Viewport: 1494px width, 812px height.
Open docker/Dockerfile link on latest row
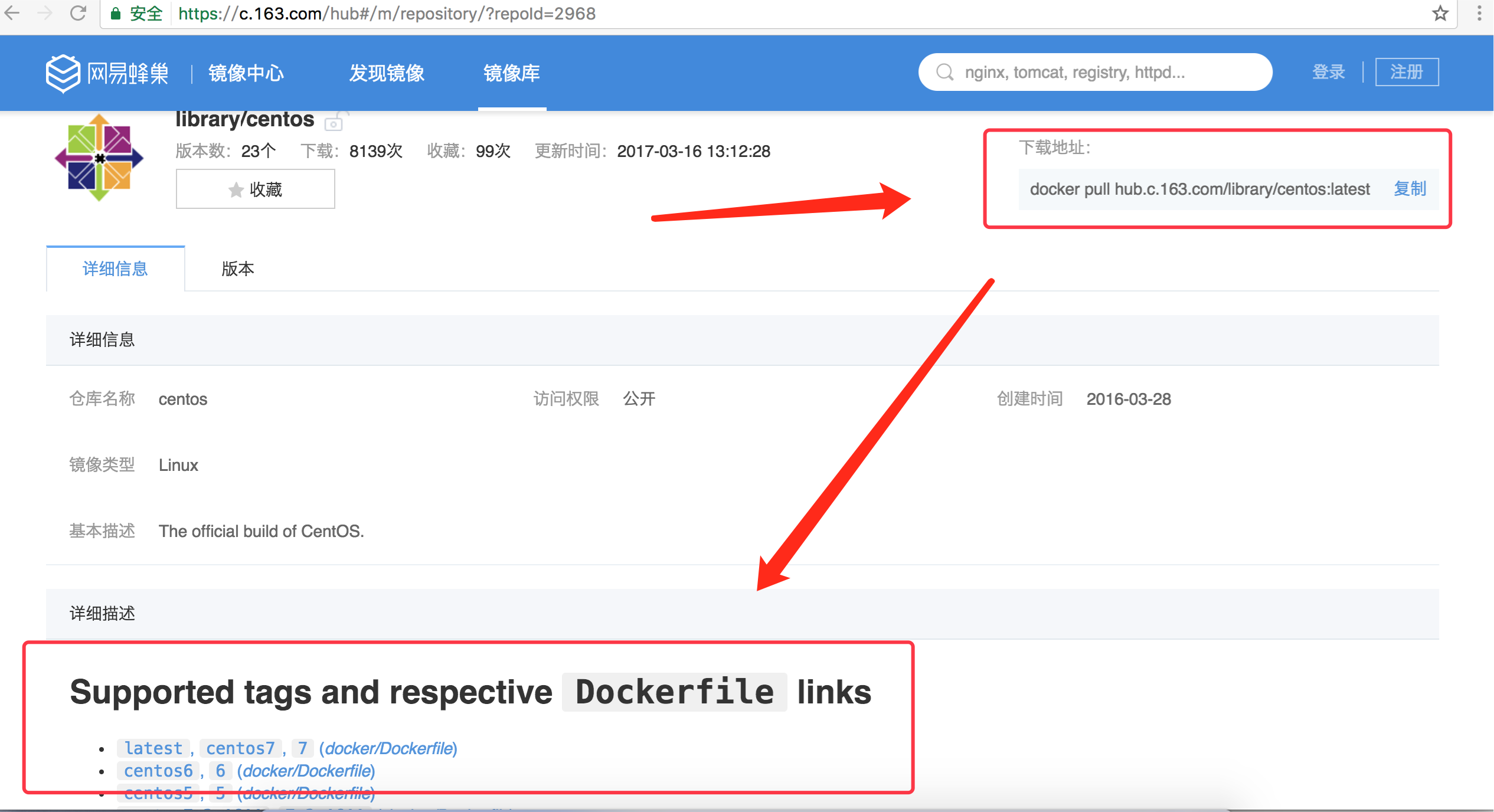[x=388, y=748]
